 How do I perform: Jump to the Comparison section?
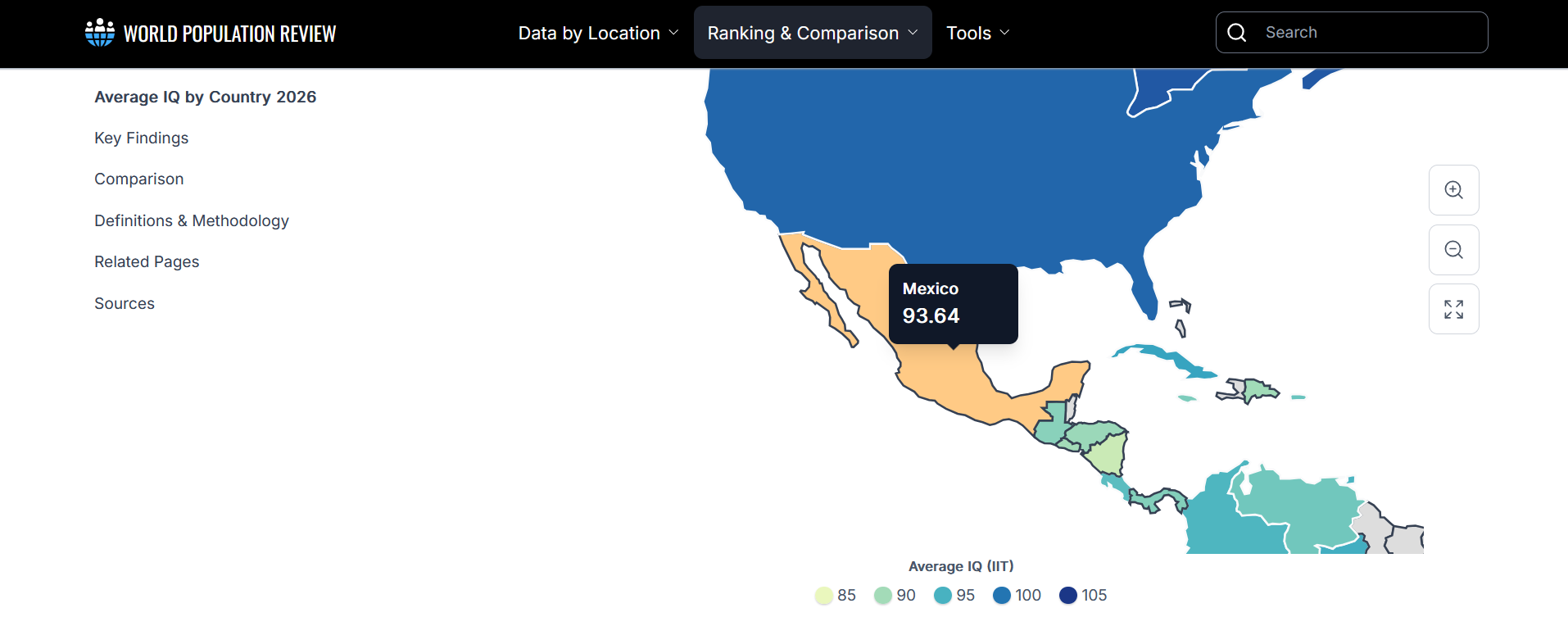pyautogui.click(x=139, y=179)
